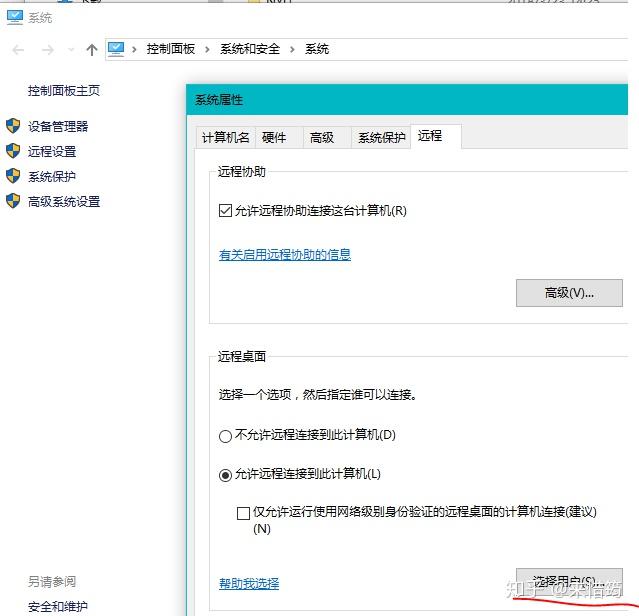Choose 允许远程连接到此计算机 radio button
The height and width of the screenshot is (616, 639).
click(x=225, y=475)
